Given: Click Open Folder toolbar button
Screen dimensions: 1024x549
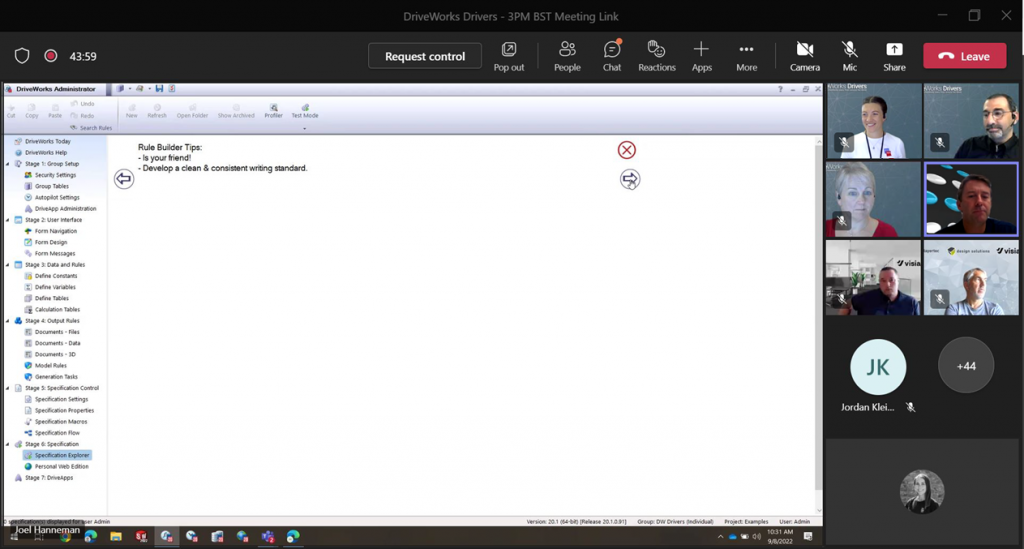Looking at the screenshot, I should point(192,111).
